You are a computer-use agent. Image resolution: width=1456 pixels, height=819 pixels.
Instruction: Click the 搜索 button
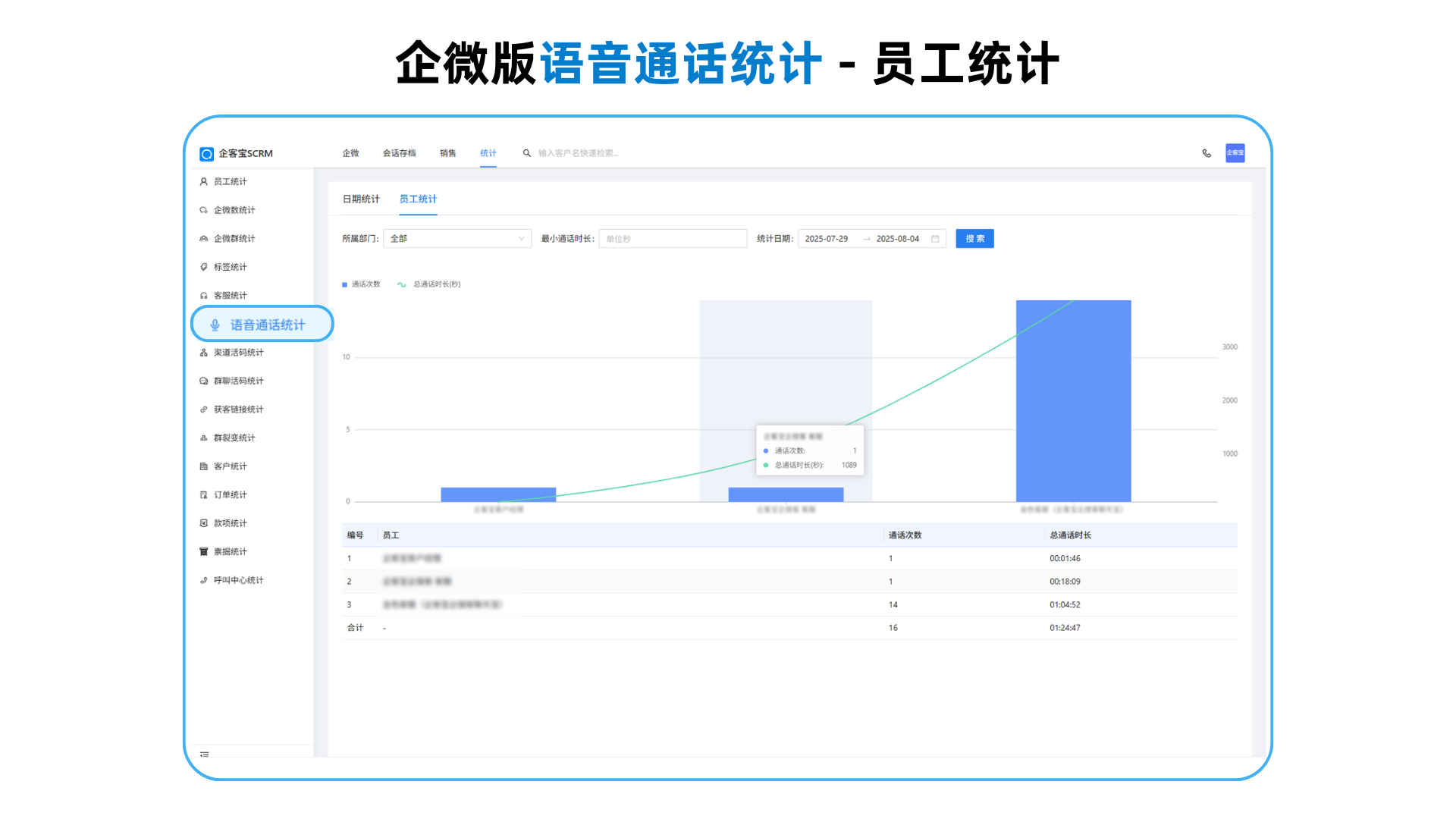974,239
